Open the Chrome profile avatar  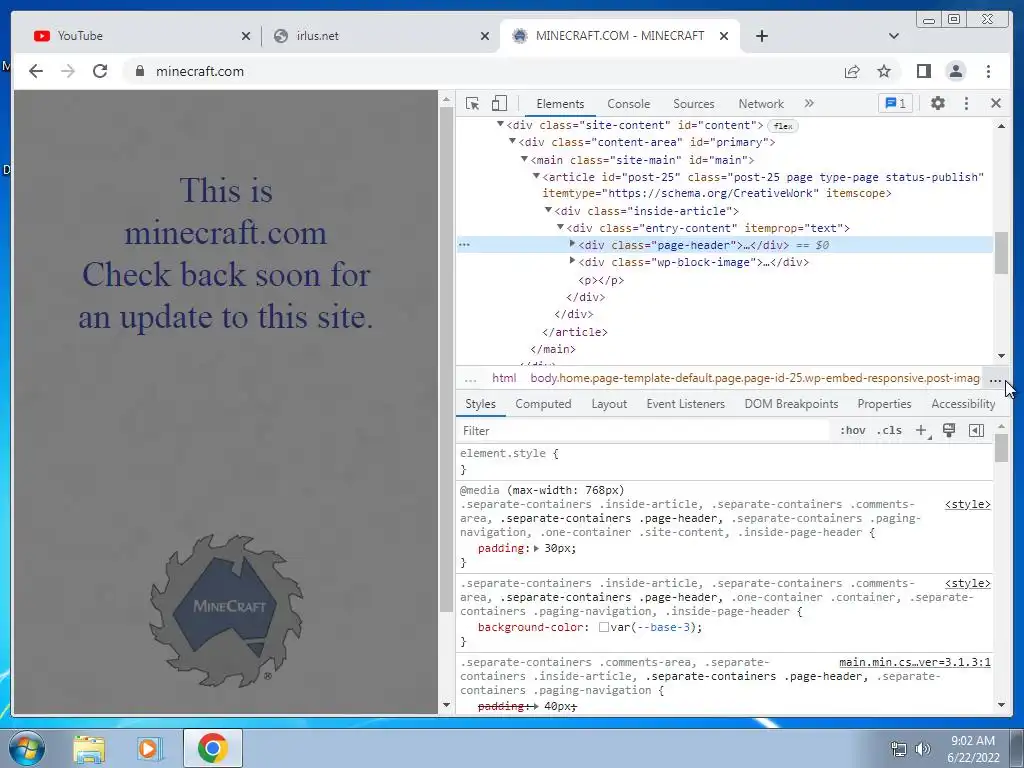pos(955,71)
